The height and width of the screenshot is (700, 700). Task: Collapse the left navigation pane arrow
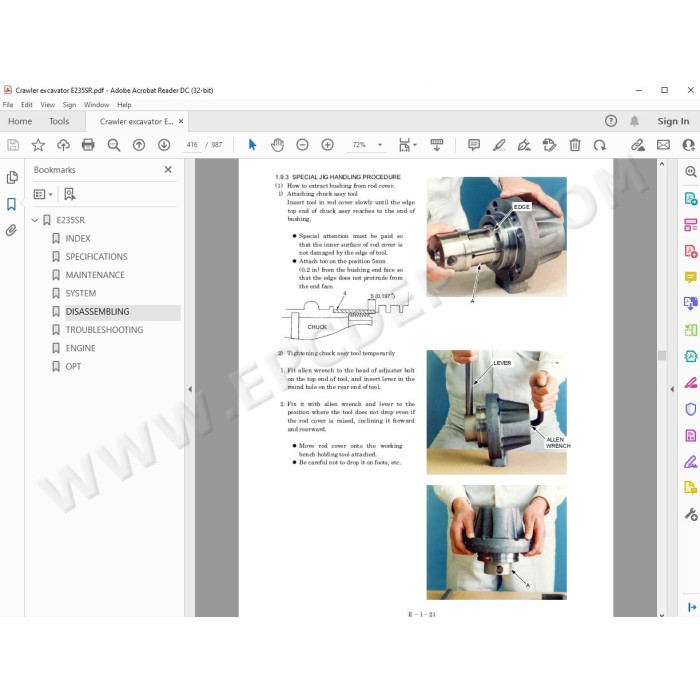tap(190, 389)
